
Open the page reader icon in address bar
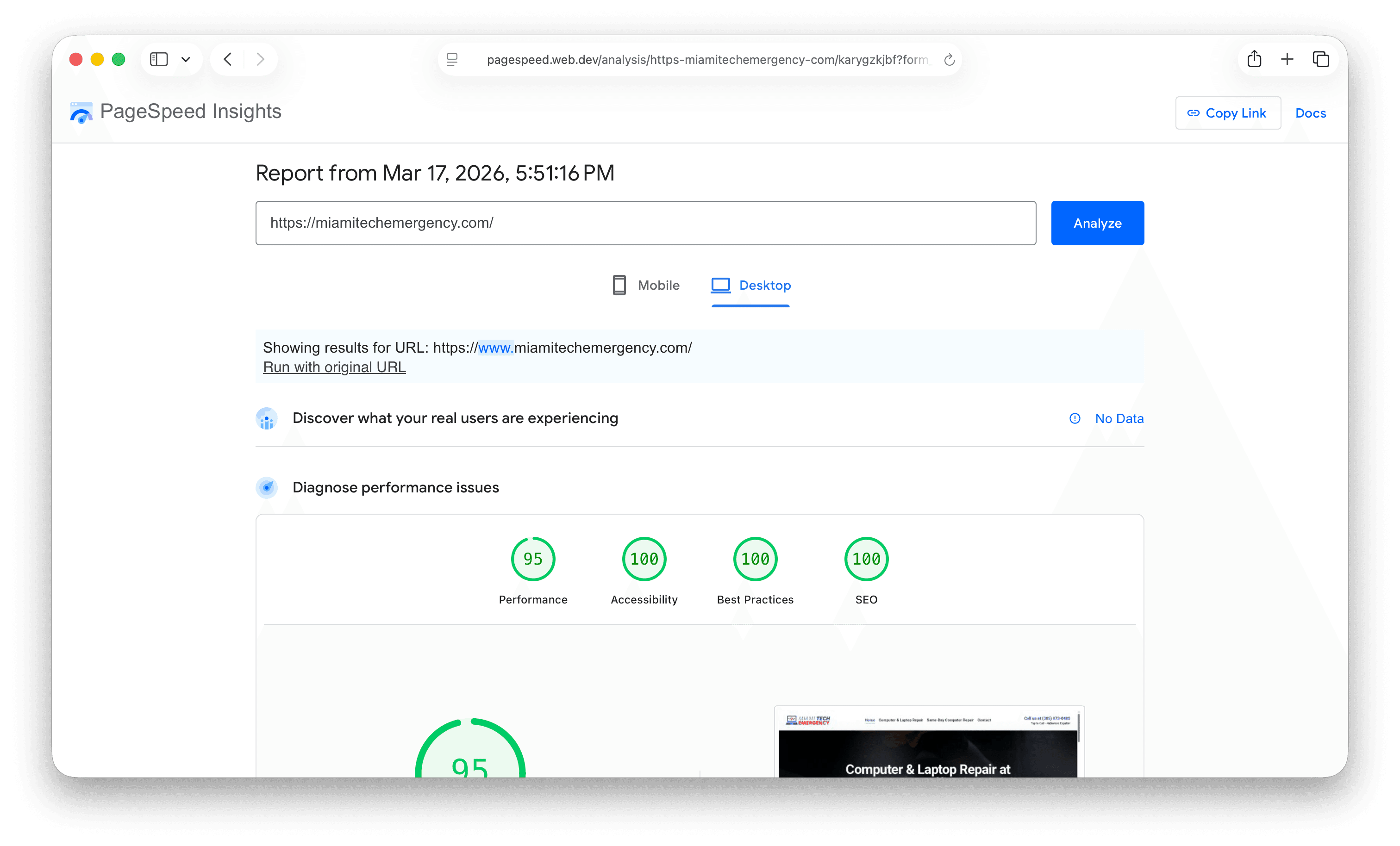[452, 59]
